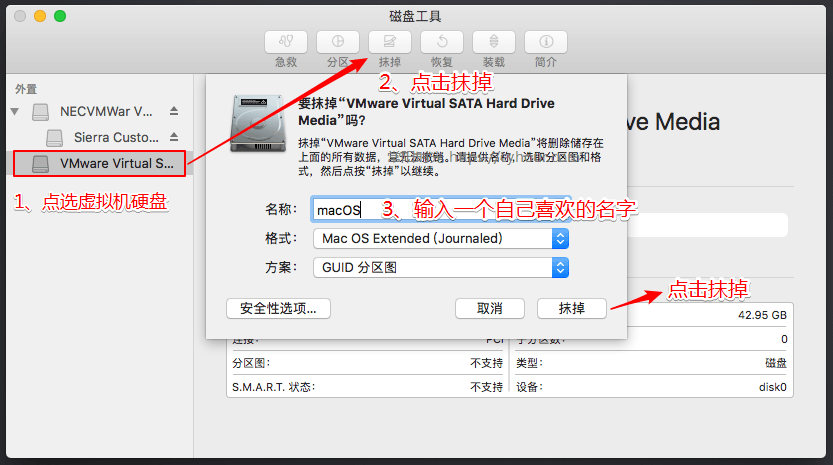
Task: Click the 取消 cancel button
Action: (490, 309)
